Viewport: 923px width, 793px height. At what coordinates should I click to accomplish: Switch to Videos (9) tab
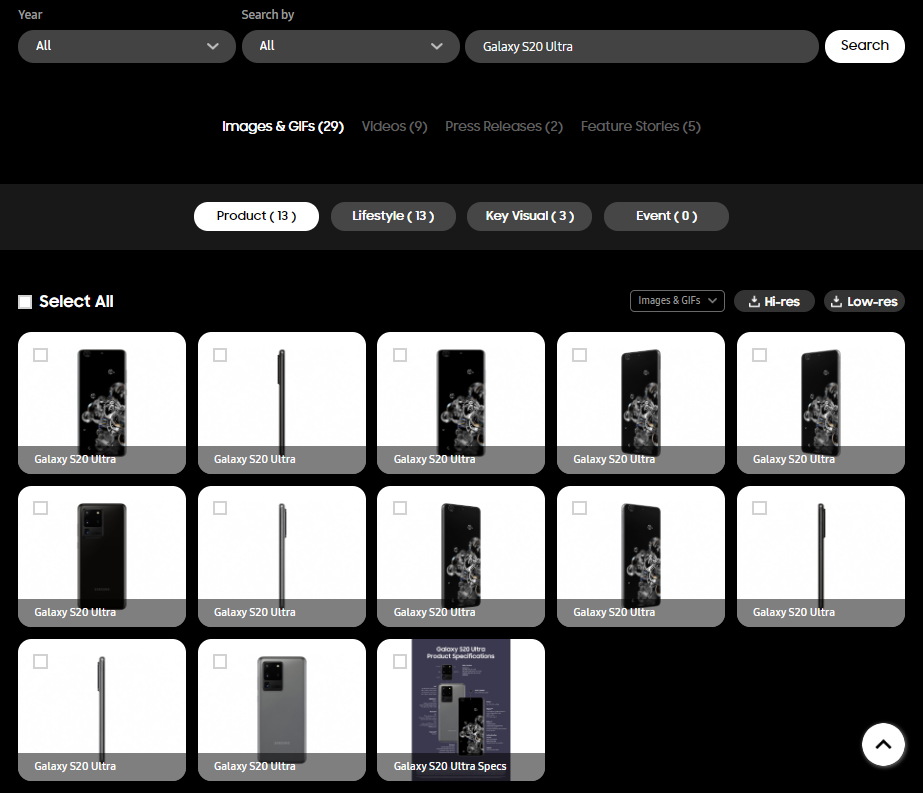pyautogui.click(x=394, y=126)
